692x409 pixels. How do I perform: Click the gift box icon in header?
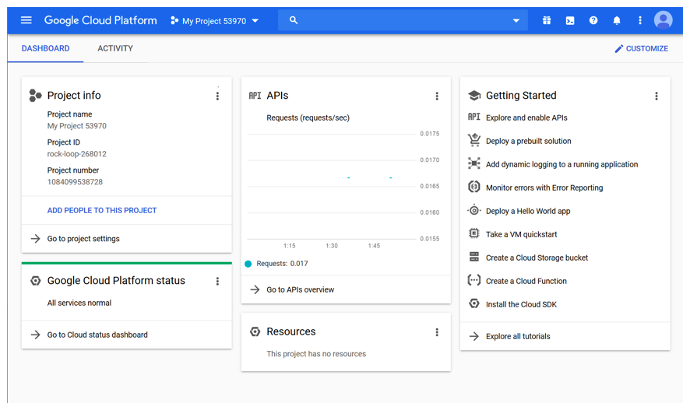coord(547,20)
